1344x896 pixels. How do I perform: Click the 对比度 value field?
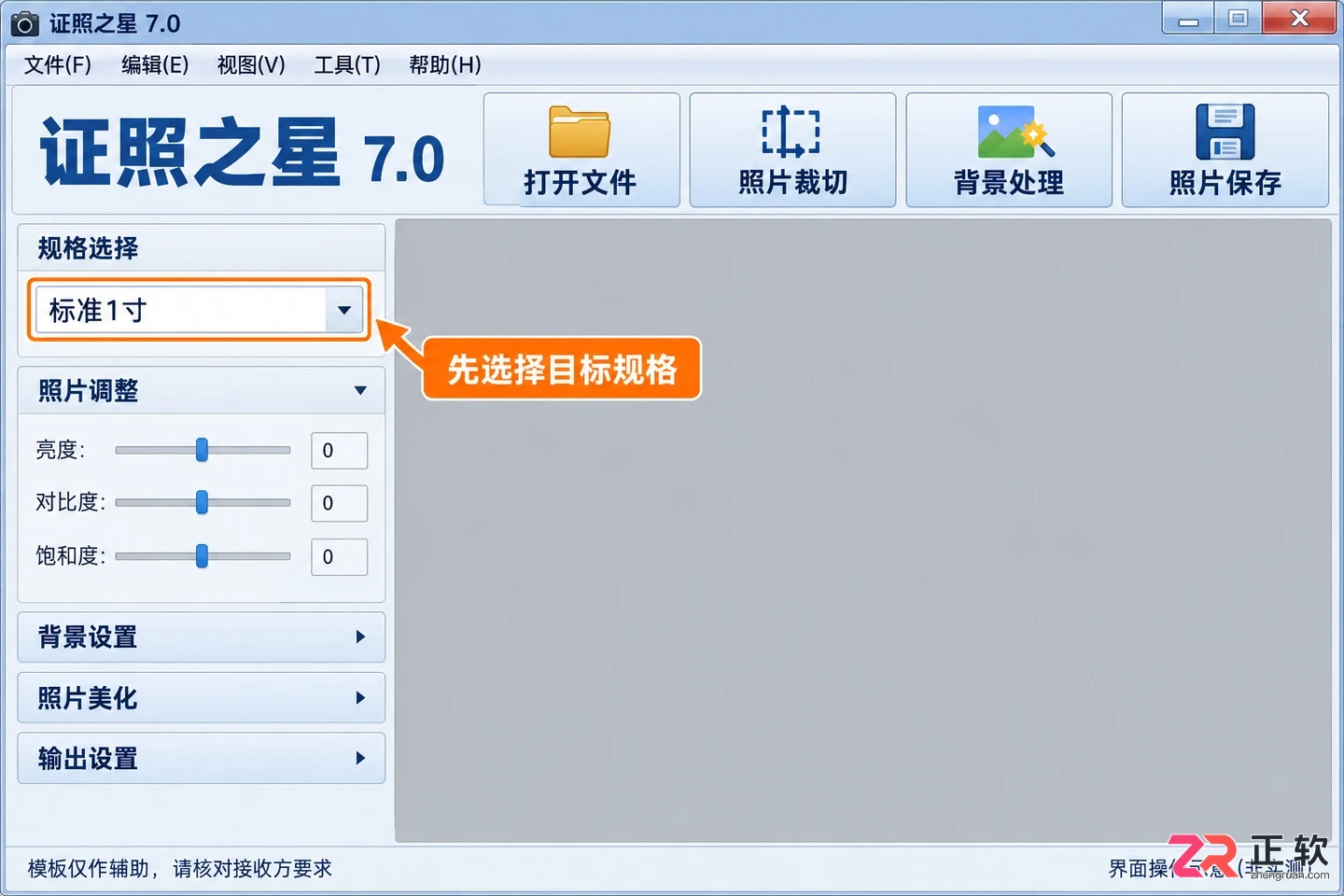tap(339, 503)
